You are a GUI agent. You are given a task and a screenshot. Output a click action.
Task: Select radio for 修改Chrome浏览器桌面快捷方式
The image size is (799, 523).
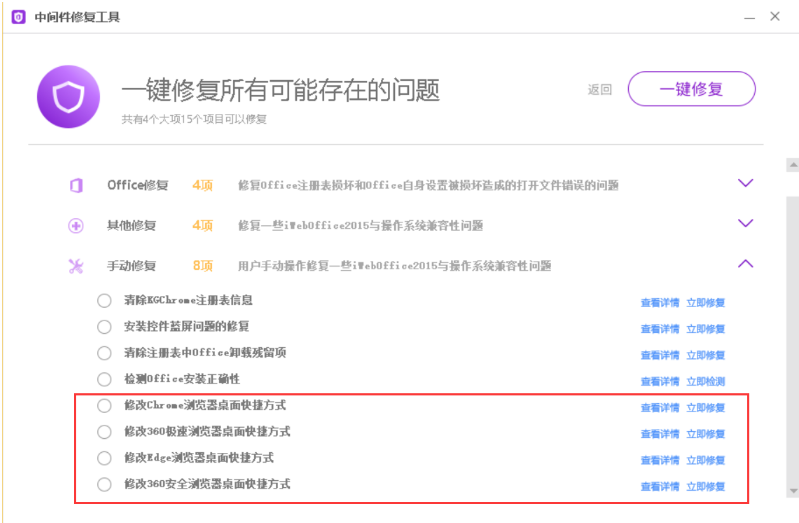point(104,406)
